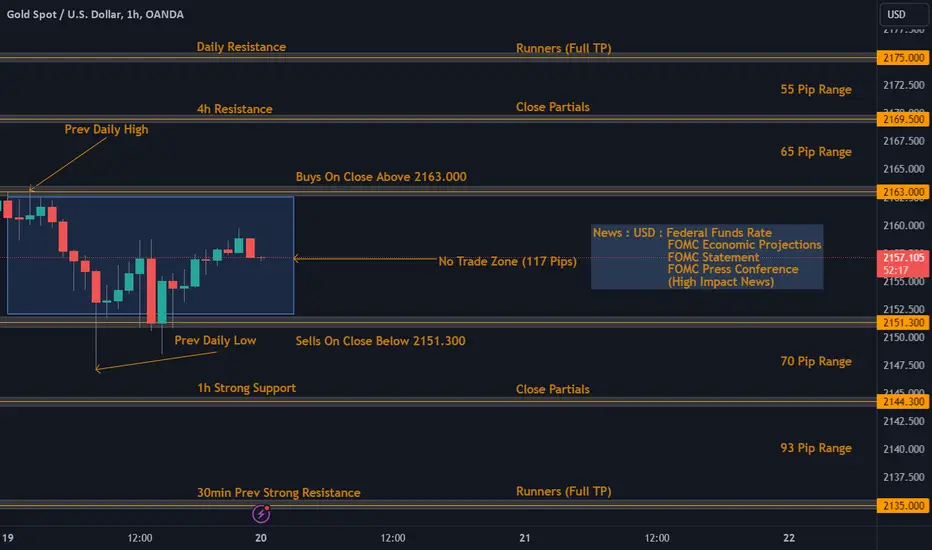932x550 pixels.
Task: Select the 2151.300 price line label
Action: pos(903,323)
